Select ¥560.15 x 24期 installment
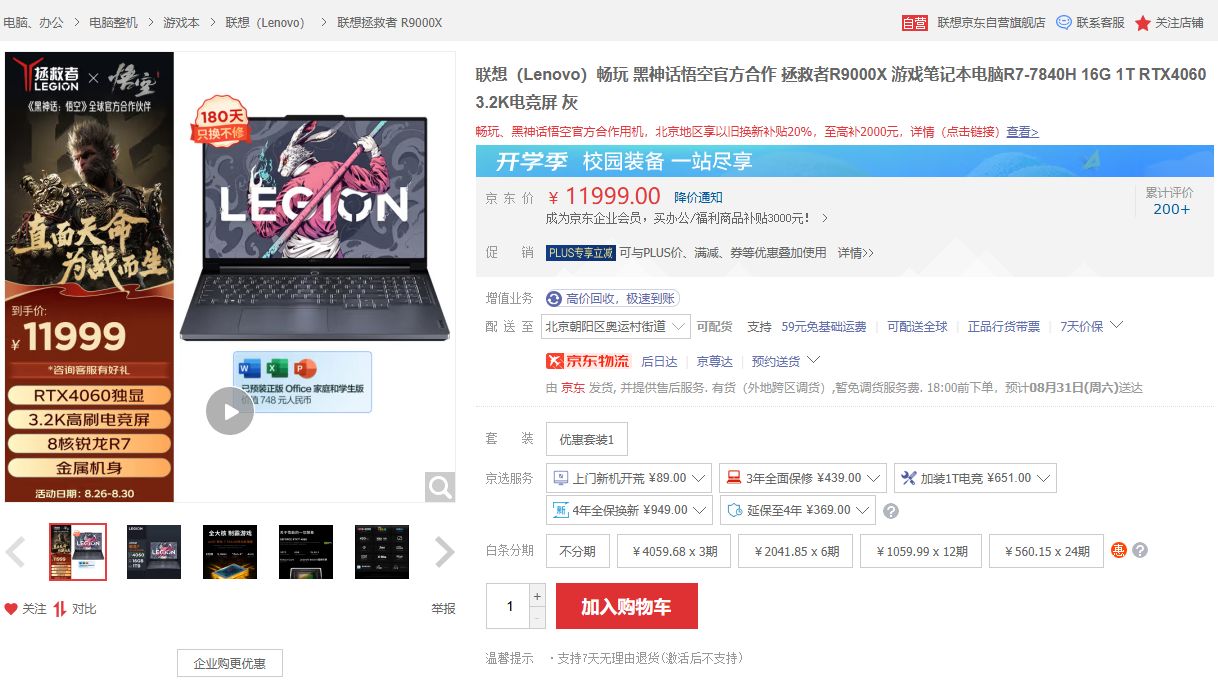 [x=1047, y=551]
